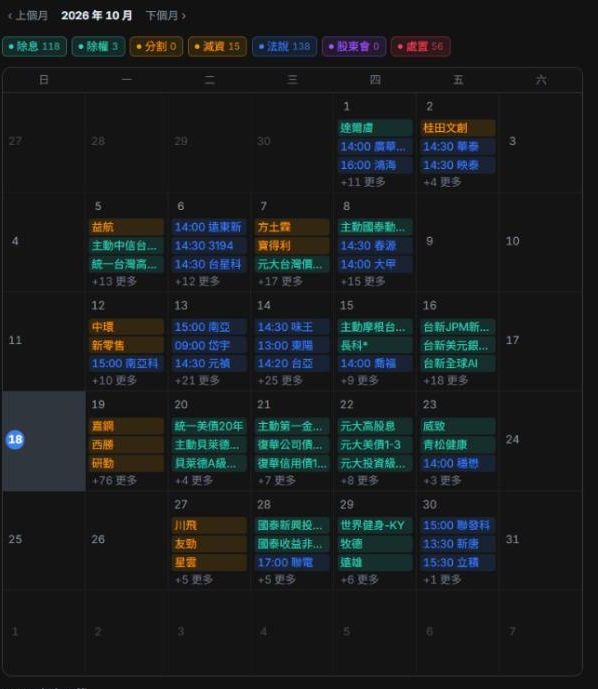Open the 元大美債1-3 event
The height and width of the screenshot is (689, 598).
coord(375,445)
